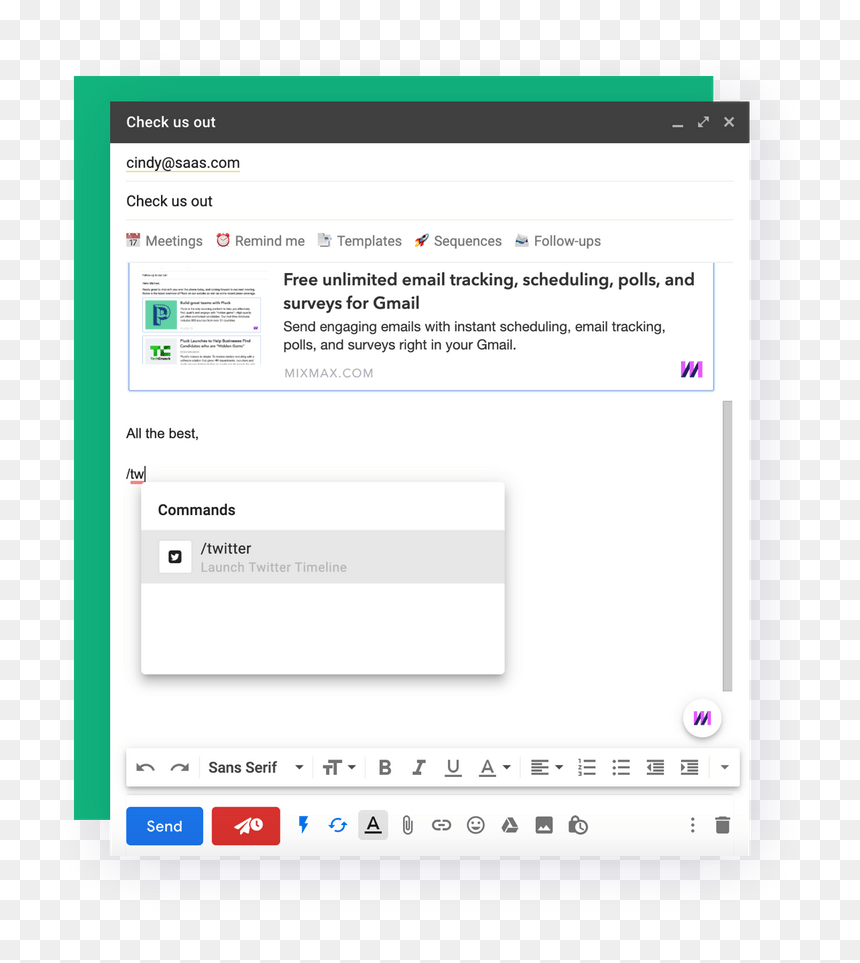Open the Follow-ups menu
Screen dimensions: 860x963
(x=558, y=241)
